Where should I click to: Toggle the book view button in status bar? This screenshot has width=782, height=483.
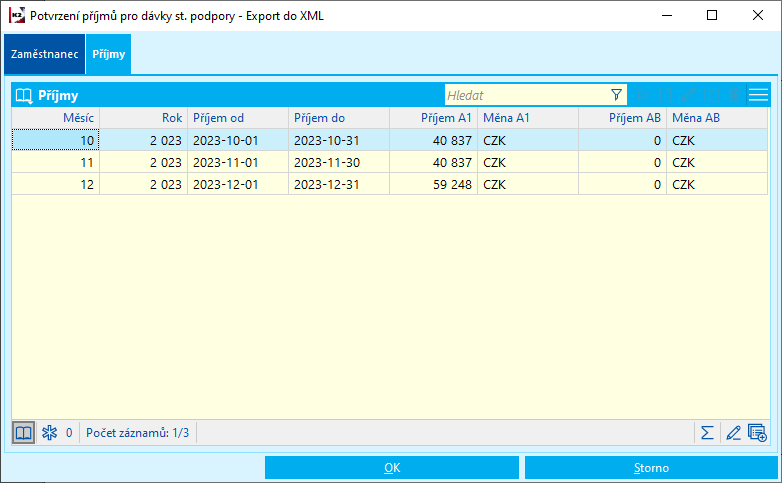23,433
